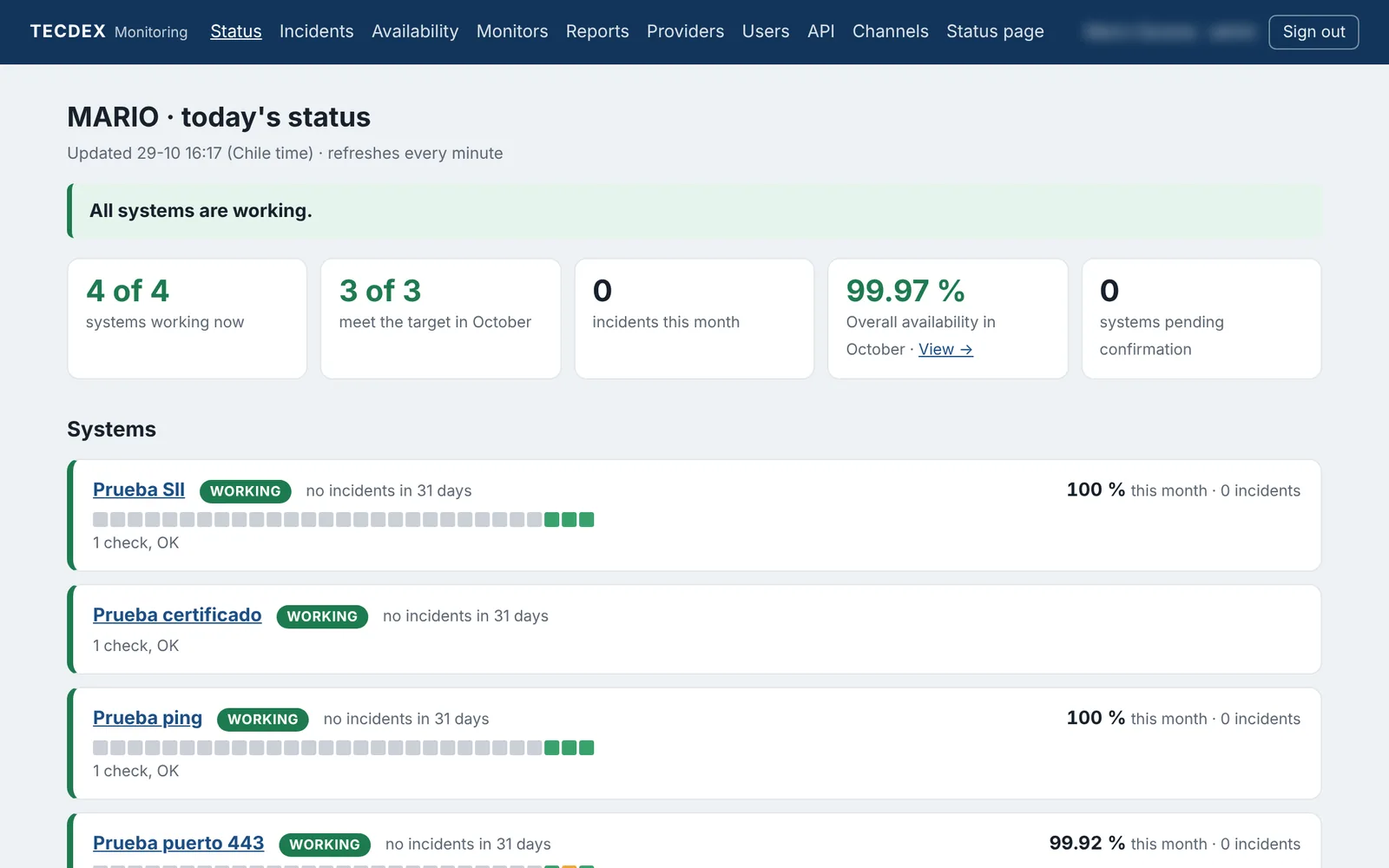Go to Status page in navigation
The width and height of the screenshot is (1389, 868).
[x=995, y=31]
